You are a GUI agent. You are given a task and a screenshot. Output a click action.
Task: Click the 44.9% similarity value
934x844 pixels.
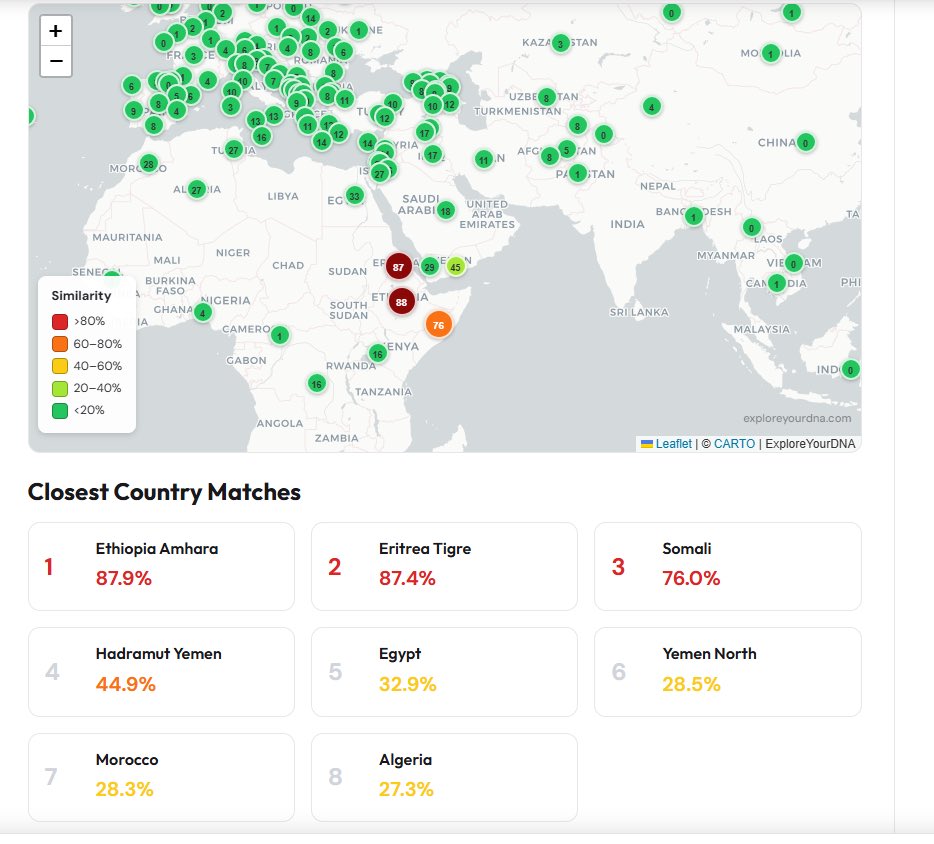[x=126, y=684]
